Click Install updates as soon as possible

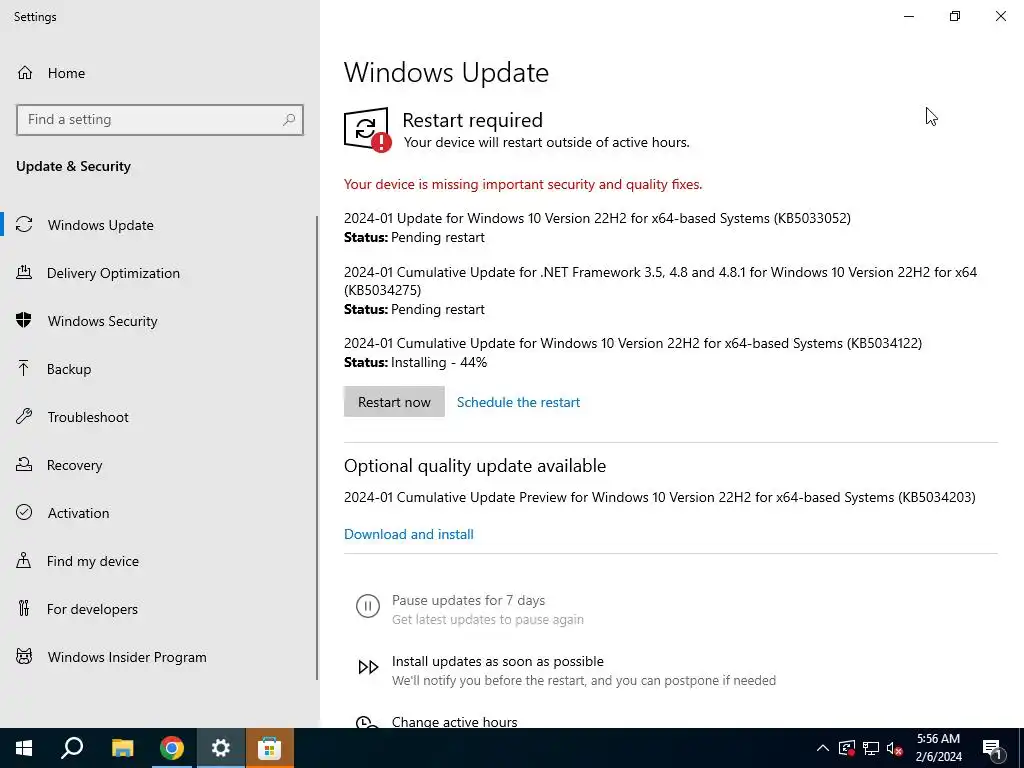click(x=498, y=661)
